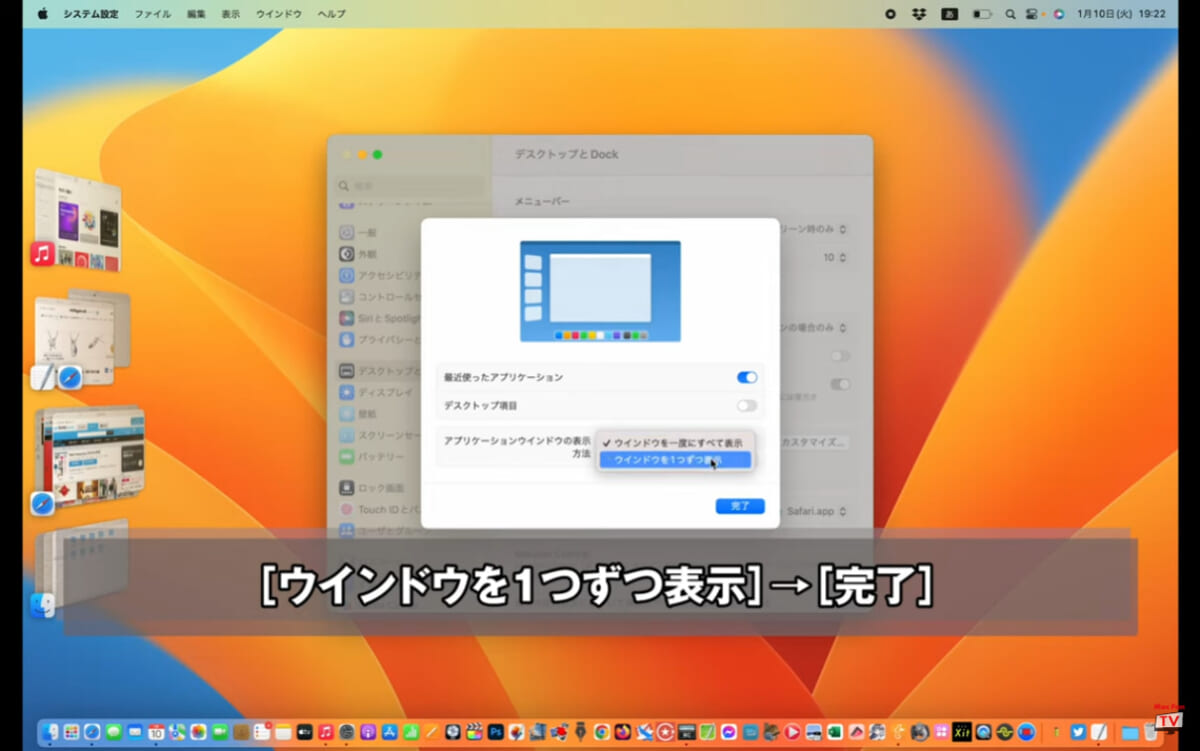Launch Apple TV from the Dock
1200x751 pixels.
(304, 732)
